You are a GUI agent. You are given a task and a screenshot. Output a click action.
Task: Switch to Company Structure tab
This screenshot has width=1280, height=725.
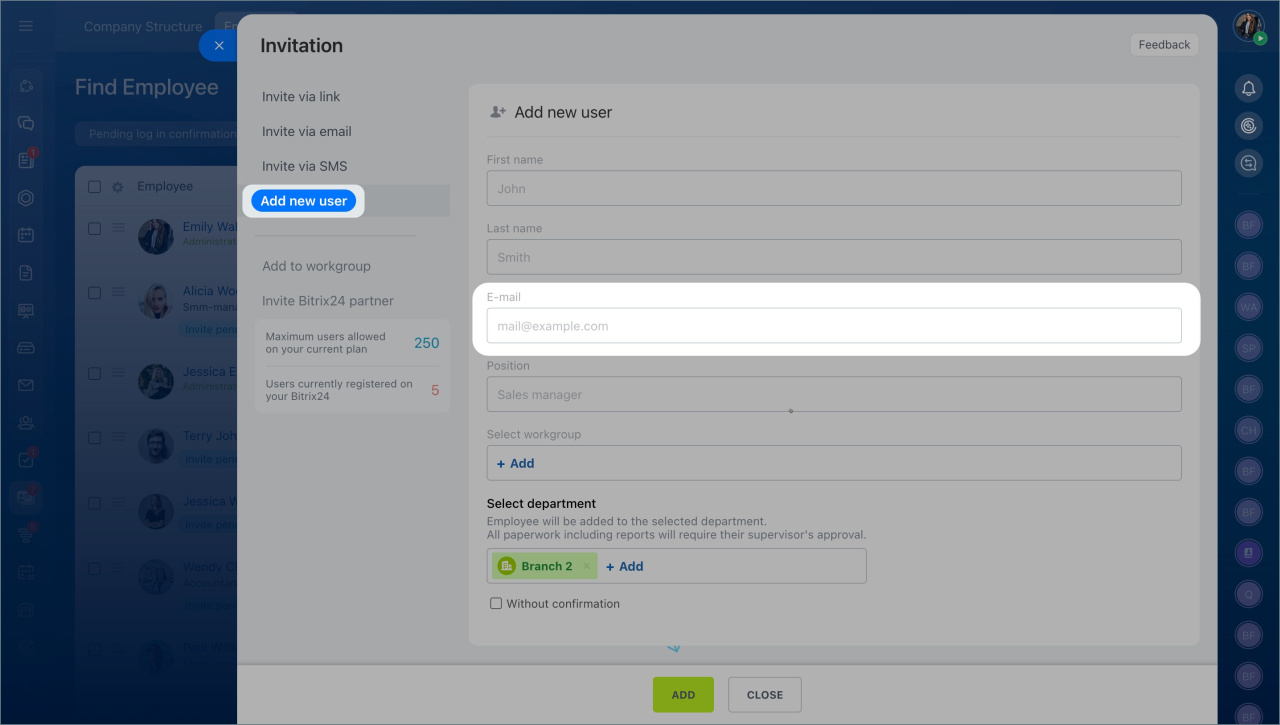(x=143, y=27)
